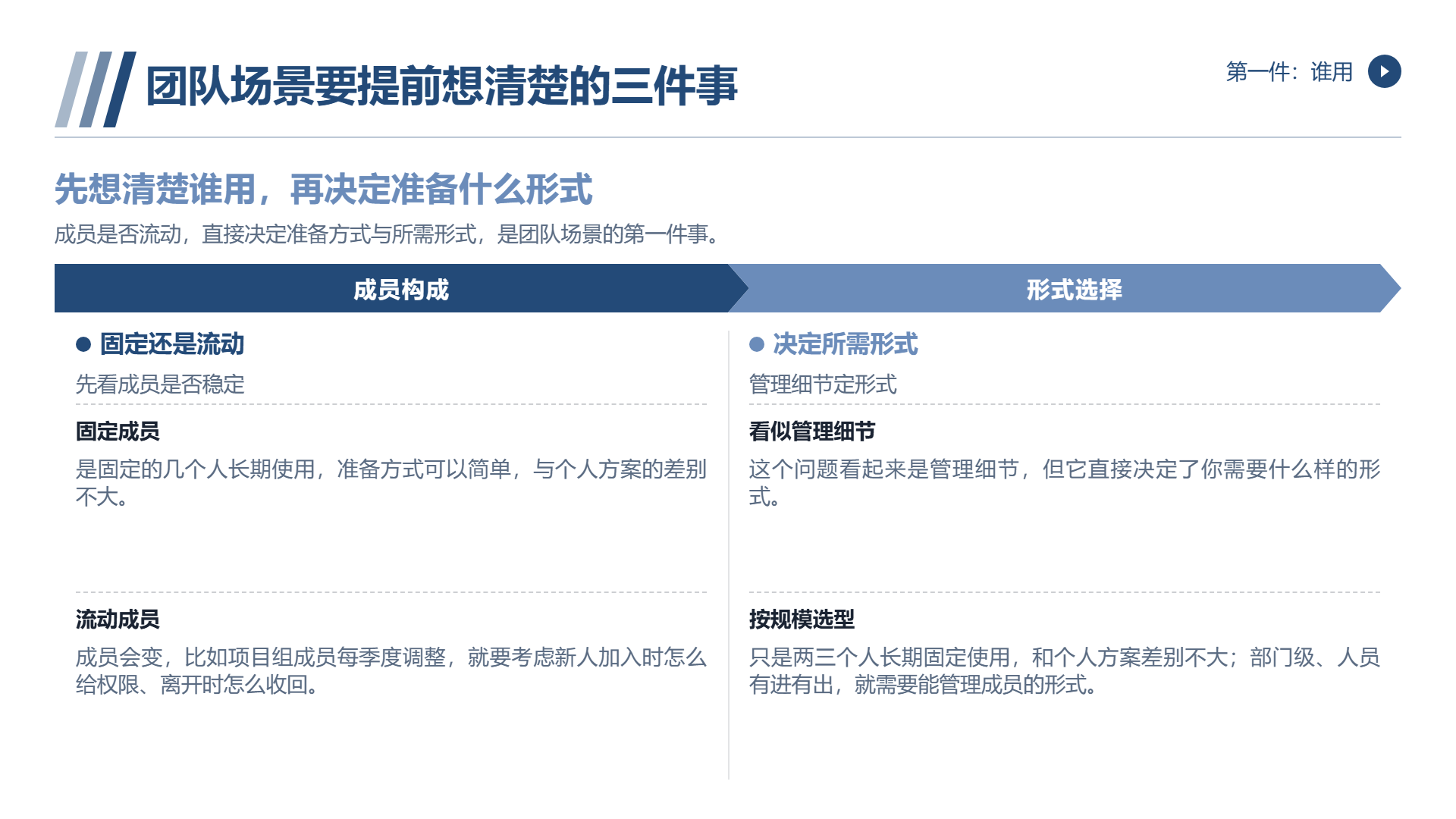Click the paragraph starting with 只是两三个人
The height and width of the screenshot is (819, 1456).
pos(1065,671)
